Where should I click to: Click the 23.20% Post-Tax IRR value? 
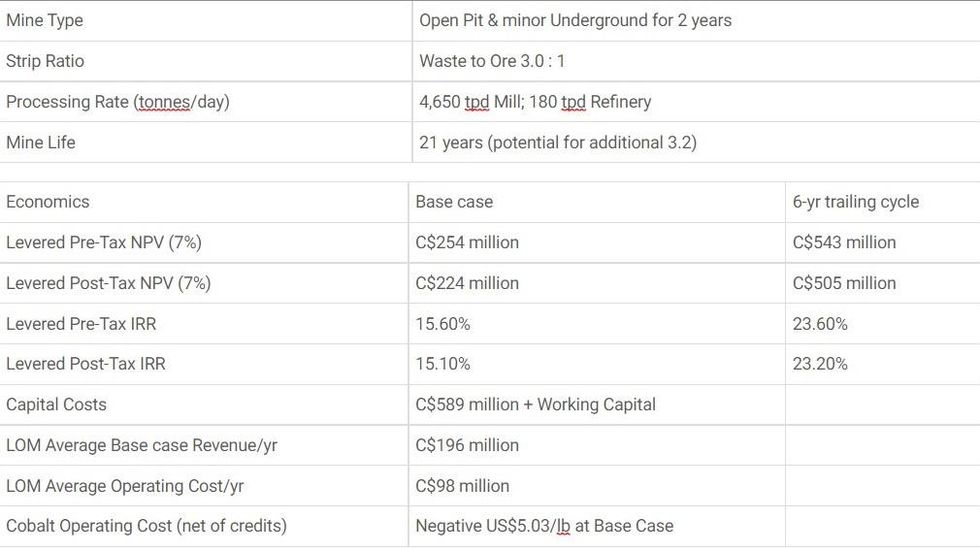pyautogui.click(x=820, y=364)
